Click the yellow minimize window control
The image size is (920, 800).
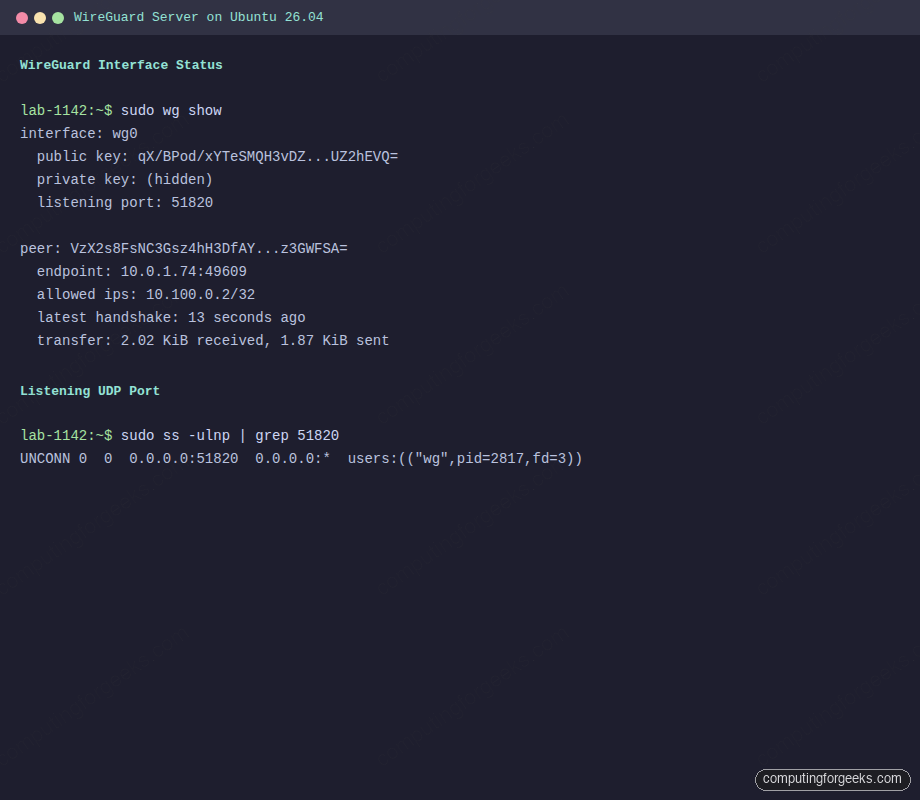(39, 17)
